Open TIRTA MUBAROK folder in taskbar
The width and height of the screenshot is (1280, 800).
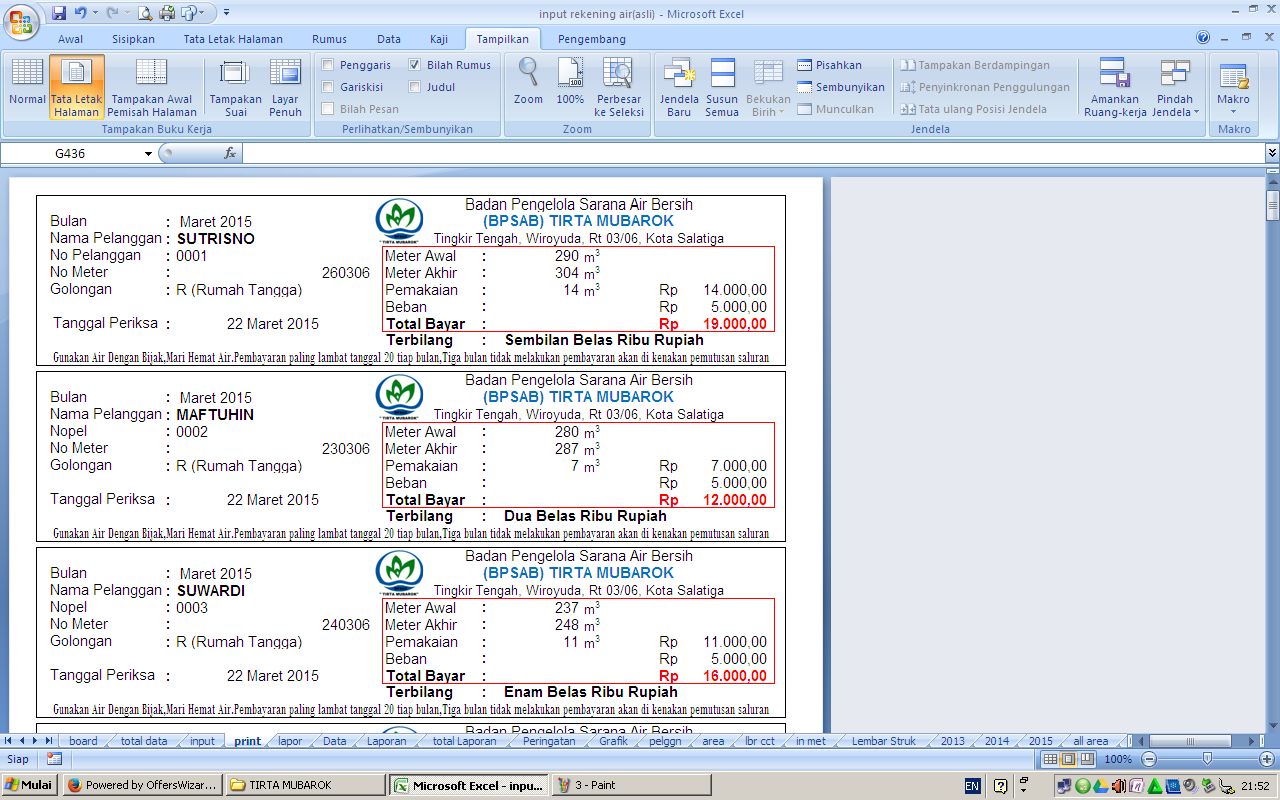[305, 785]
